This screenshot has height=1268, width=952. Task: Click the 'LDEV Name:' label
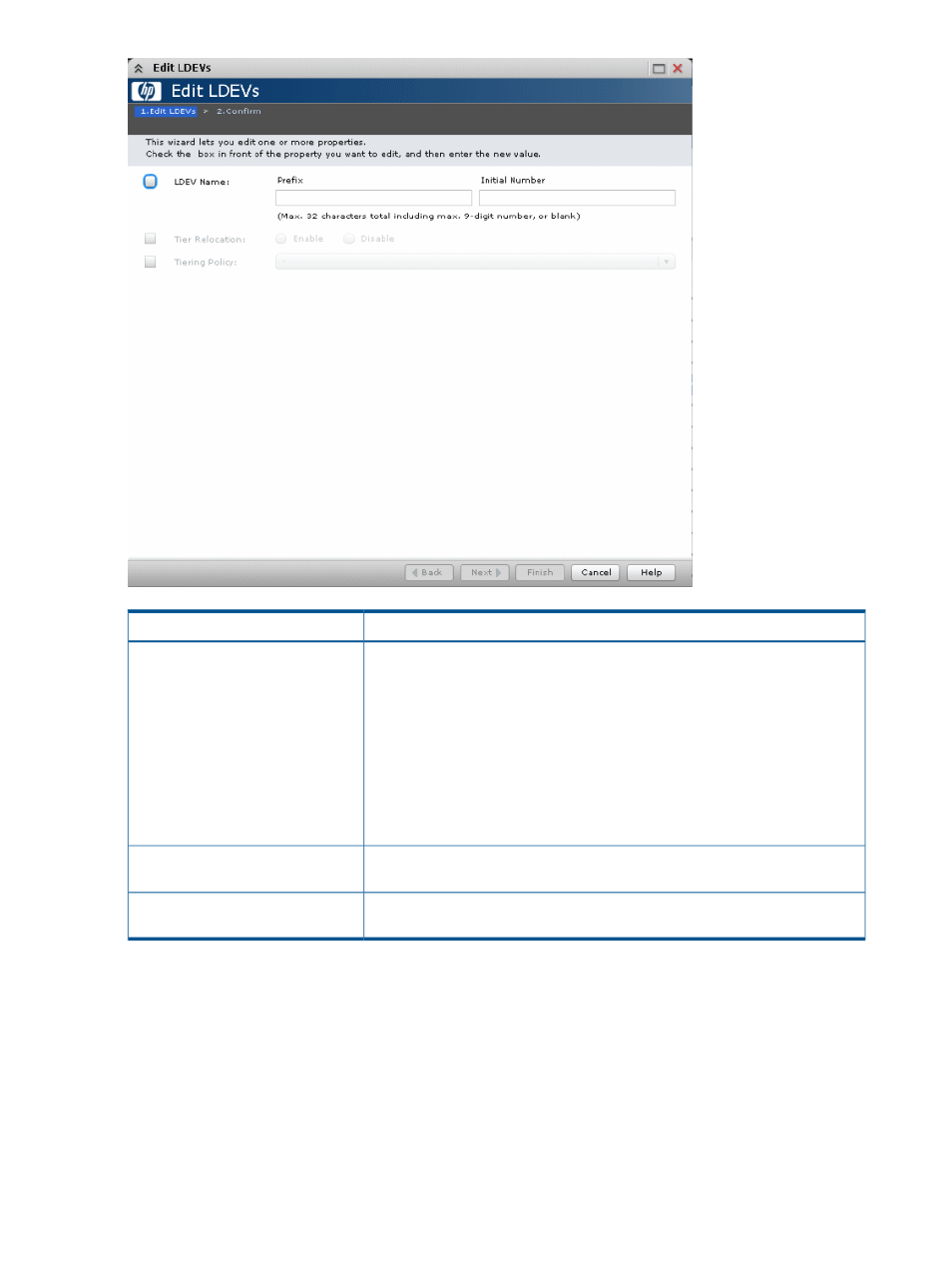click(202, 182)
